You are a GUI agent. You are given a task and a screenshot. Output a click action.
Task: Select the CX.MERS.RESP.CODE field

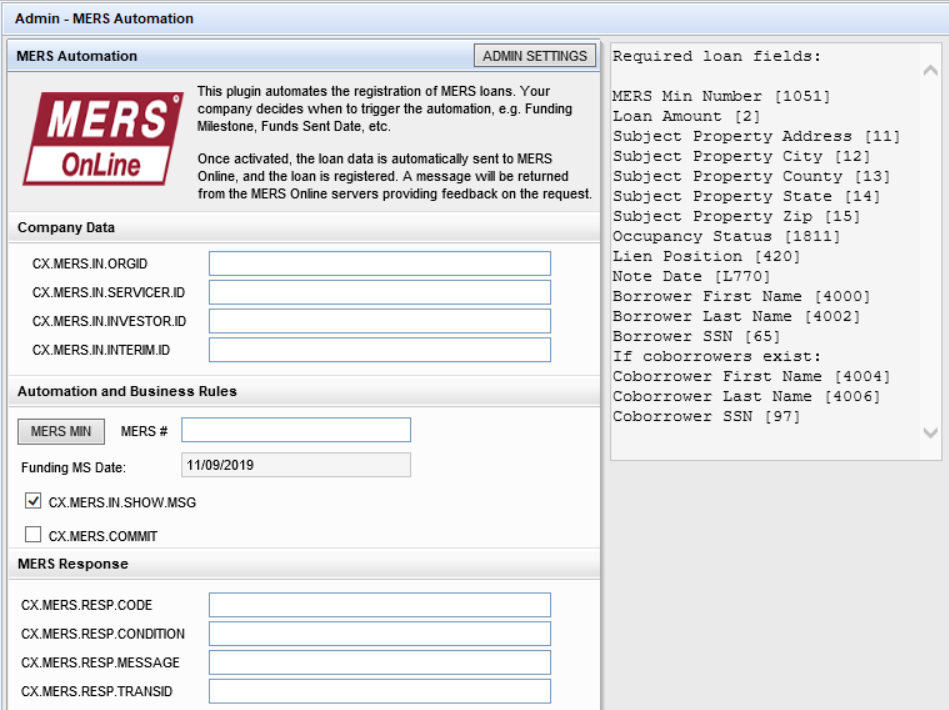[379, 605]
